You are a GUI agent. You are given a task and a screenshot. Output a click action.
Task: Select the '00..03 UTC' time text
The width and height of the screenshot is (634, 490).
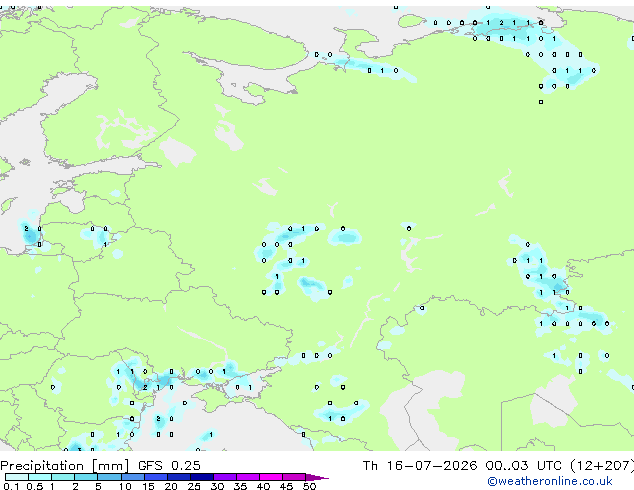click(524, 466)
